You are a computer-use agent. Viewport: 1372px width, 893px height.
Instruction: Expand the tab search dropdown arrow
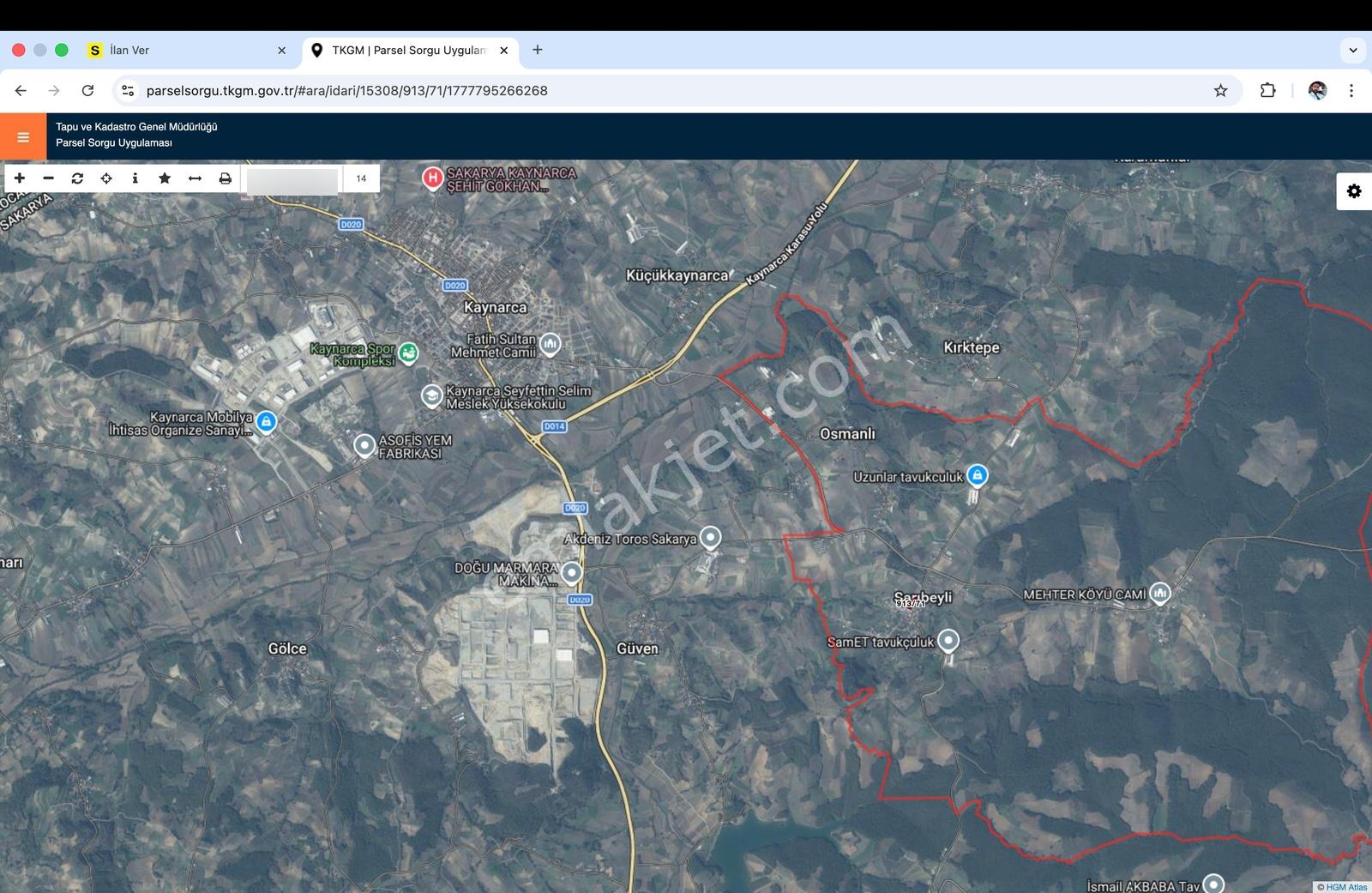pos(1353,50)
